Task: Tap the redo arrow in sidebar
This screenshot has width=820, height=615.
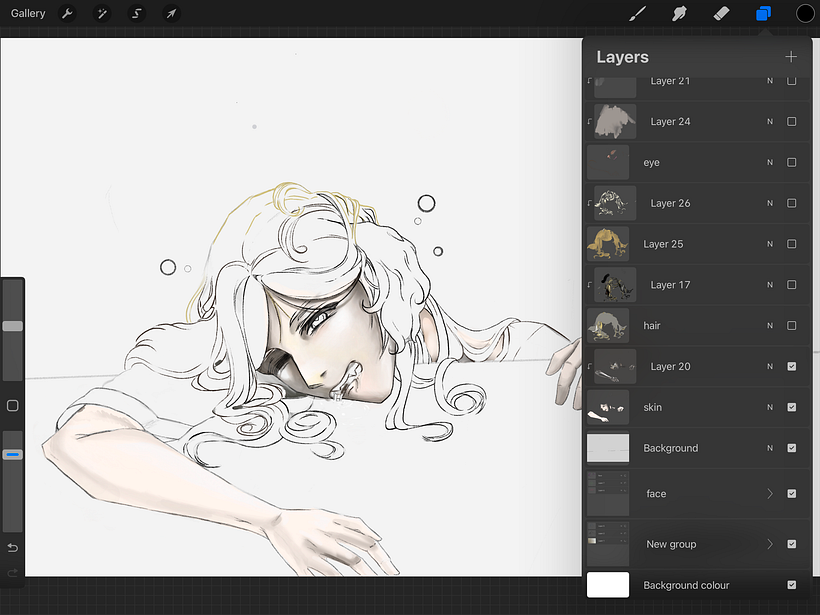Action: tap(13, 573)
